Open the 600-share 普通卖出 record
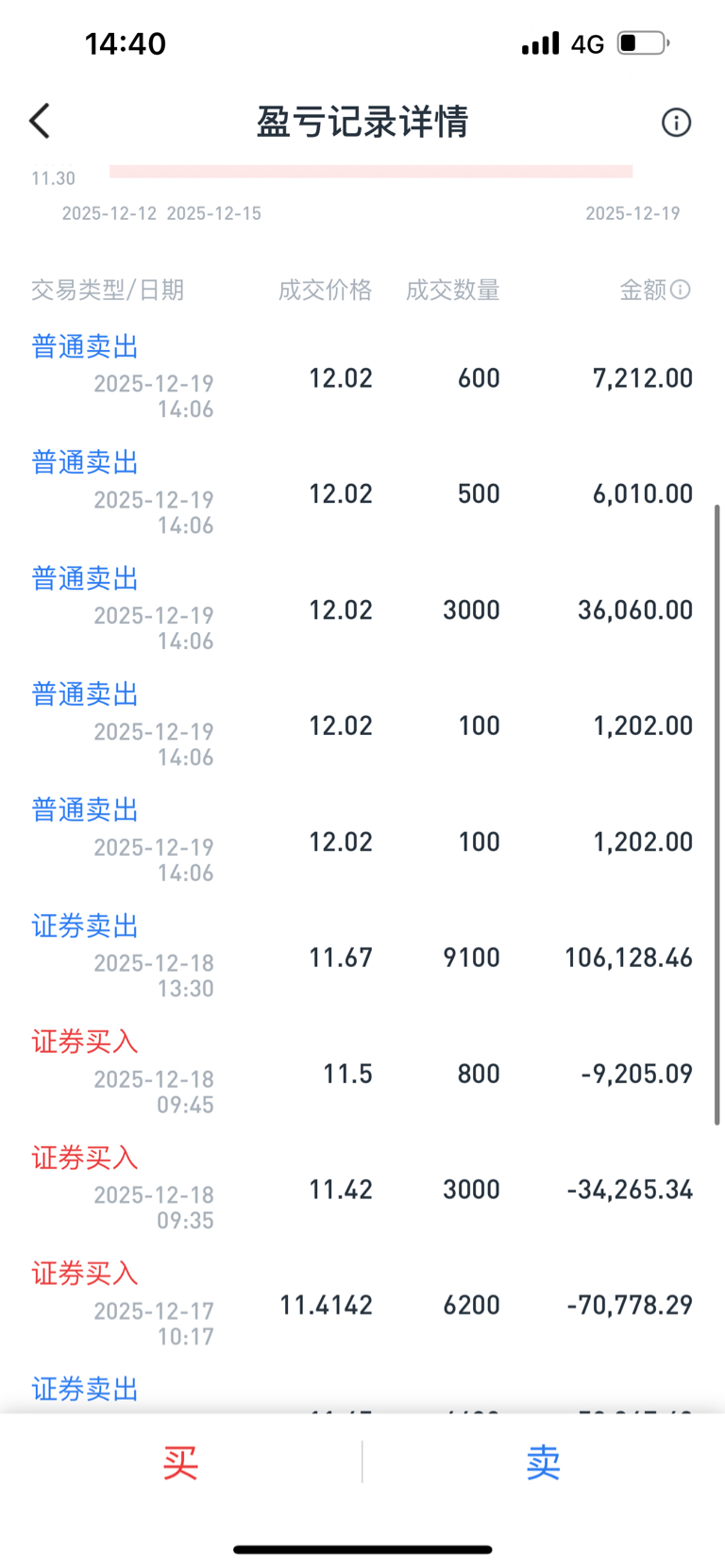The width and height of the screenshot is (725, 1568). [x=362, y=378]
